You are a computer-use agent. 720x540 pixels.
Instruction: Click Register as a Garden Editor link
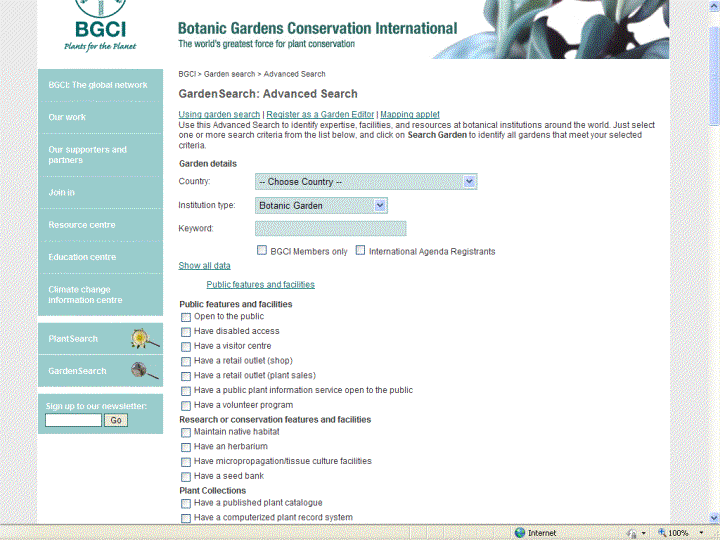[x=320, y=114]
